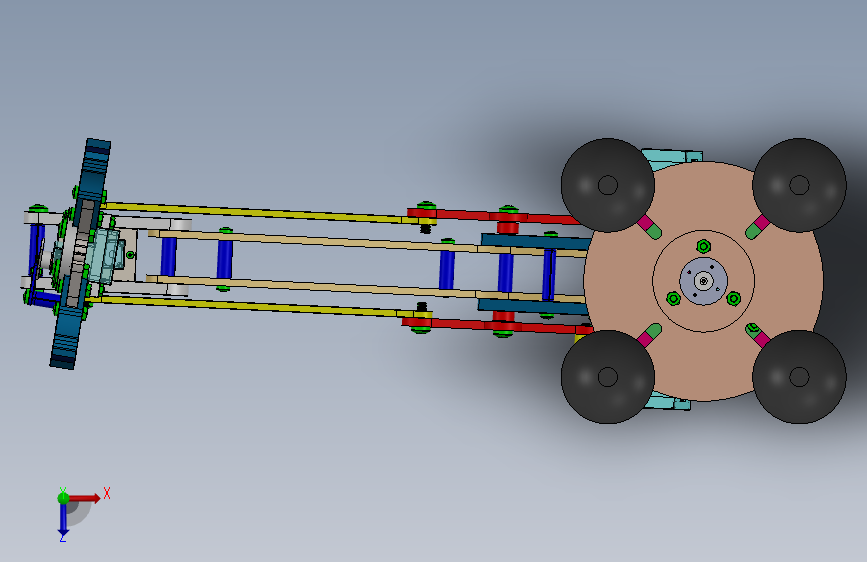Select the upper-left black ball wheel

coord(608,185)
